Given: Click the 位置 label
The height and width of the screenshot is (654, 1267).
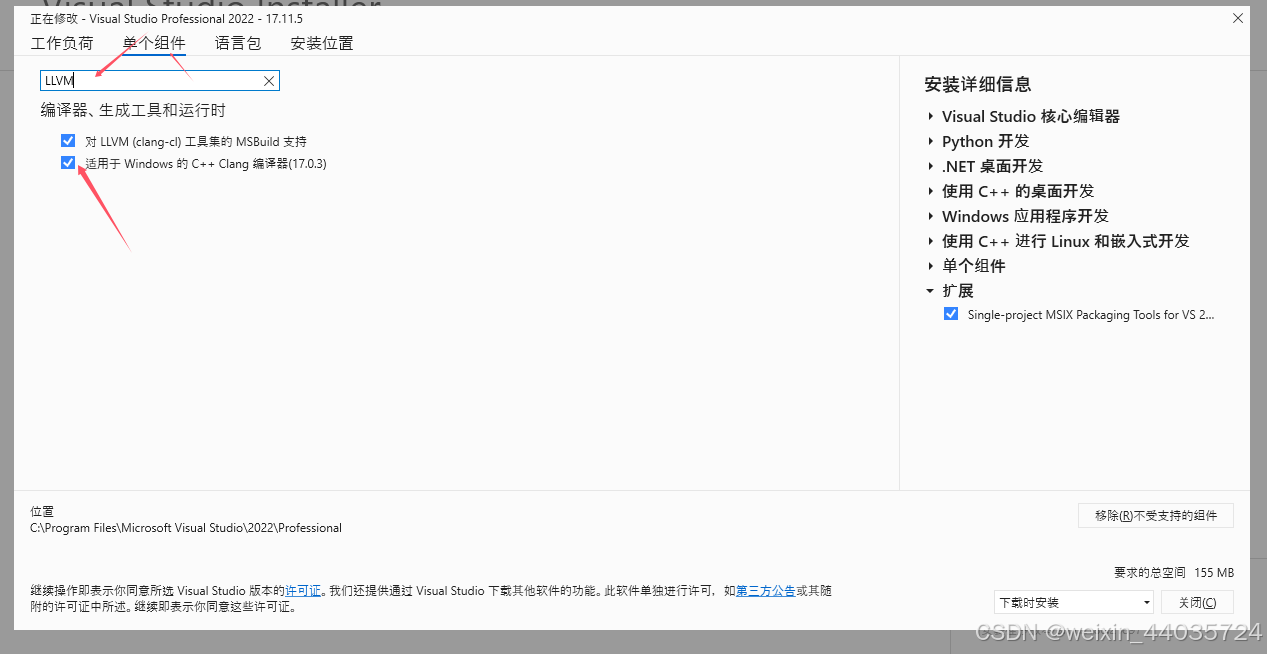Looking at the screenshot, I should pyautogui.click(x=42, y=511).
